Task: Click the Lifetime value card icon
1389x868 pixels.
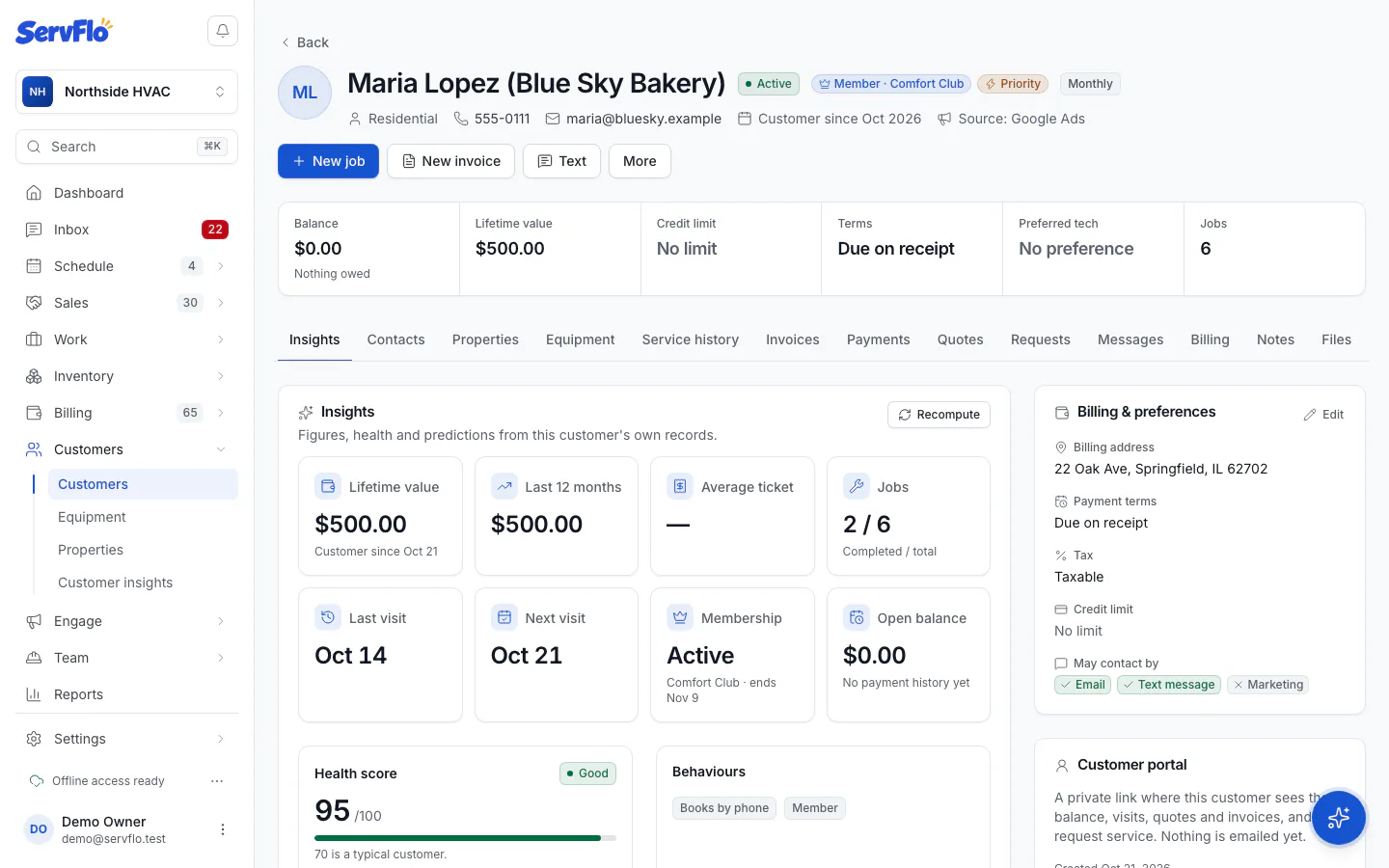Action: [x=328, y=486]
